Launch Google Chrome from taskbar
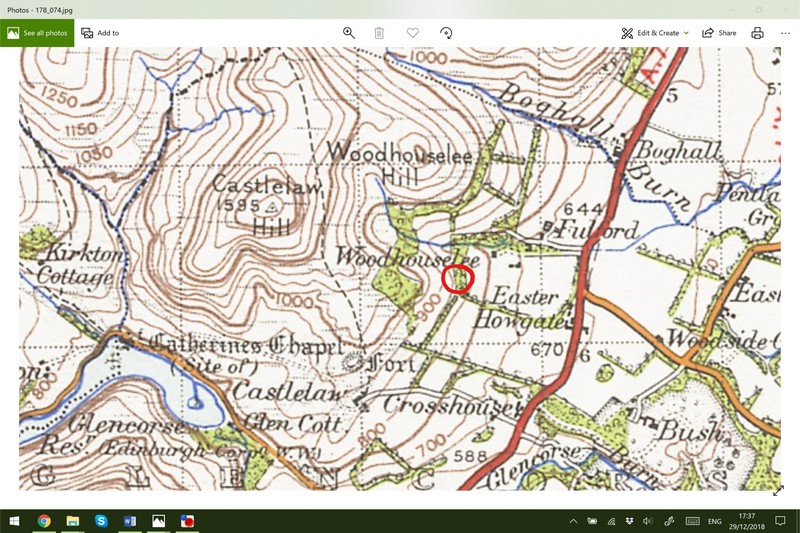800x533 pixels. 44,521
